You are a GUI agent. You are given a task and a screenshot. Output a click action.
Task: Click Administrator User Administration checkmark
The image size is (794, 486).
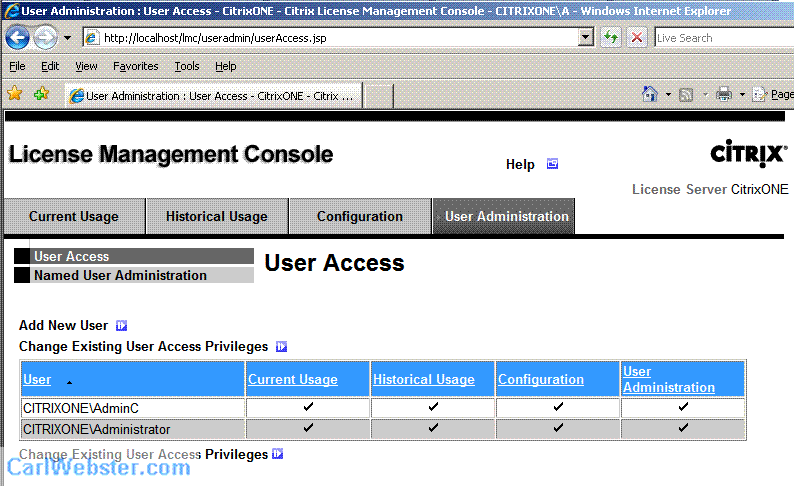coord(683,428)
